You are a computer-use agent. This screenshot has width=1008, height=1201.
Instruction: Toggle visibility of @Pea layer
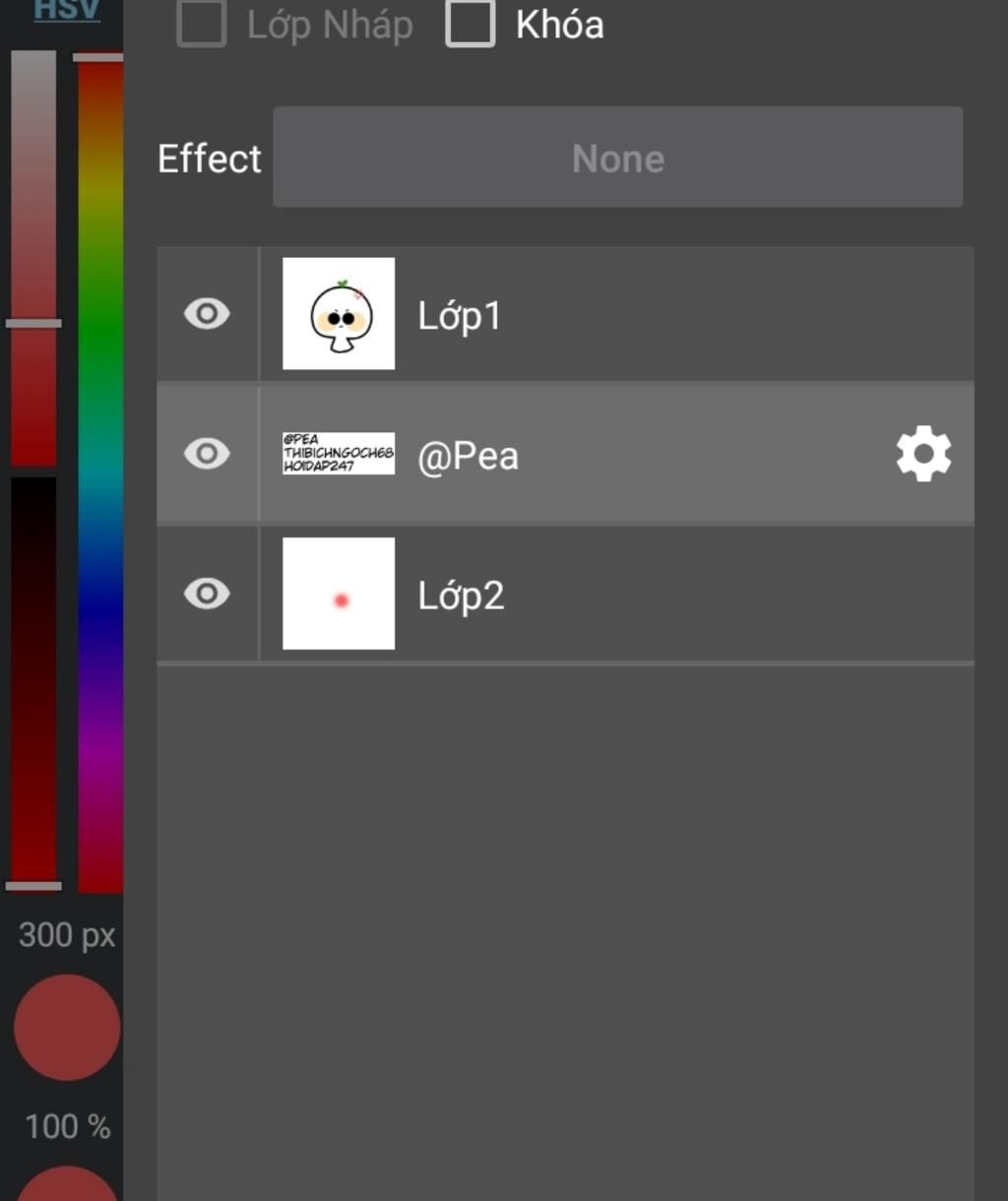point(207,454)
